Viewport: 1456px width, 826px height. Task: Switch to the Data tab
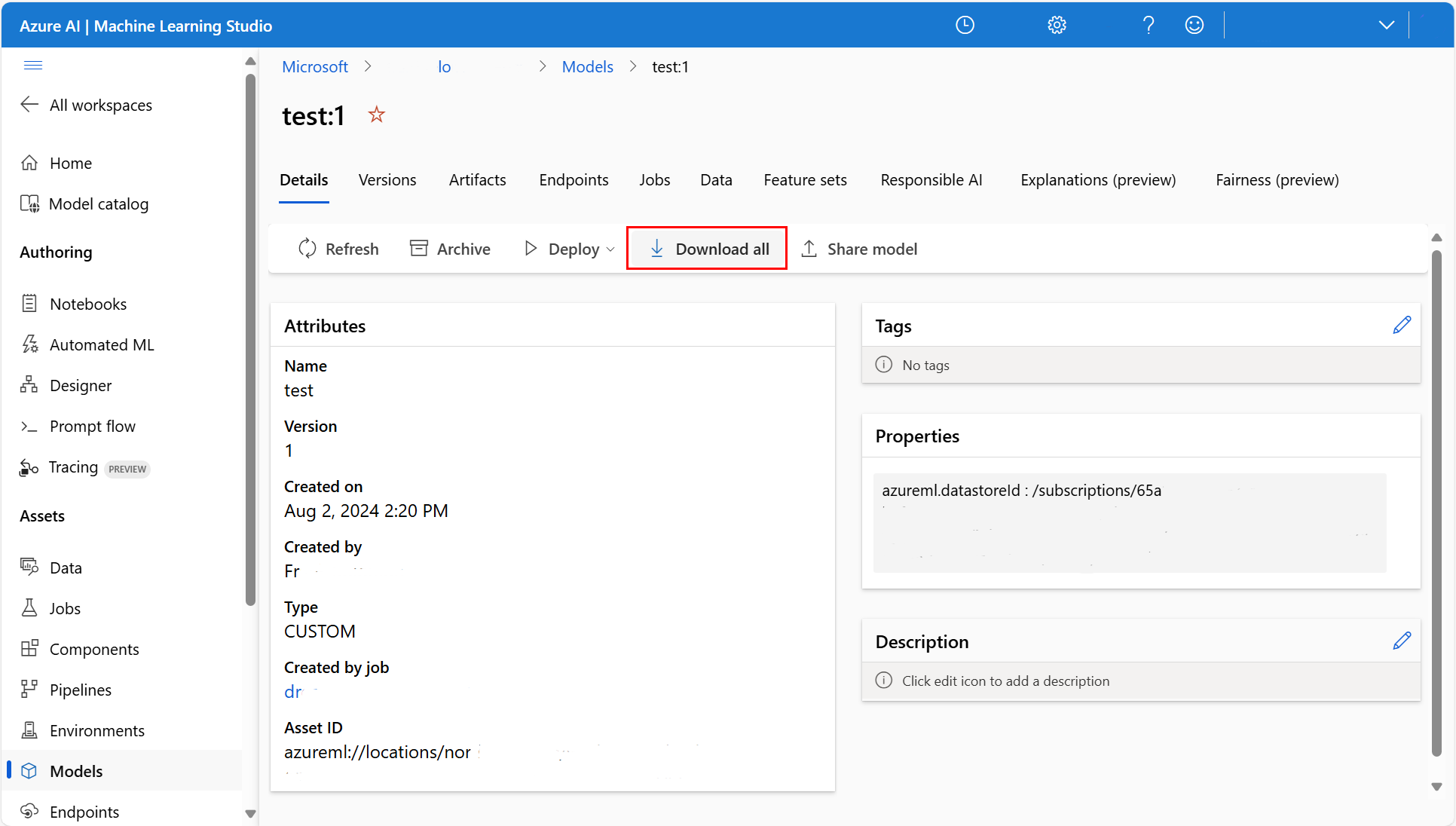716,179
